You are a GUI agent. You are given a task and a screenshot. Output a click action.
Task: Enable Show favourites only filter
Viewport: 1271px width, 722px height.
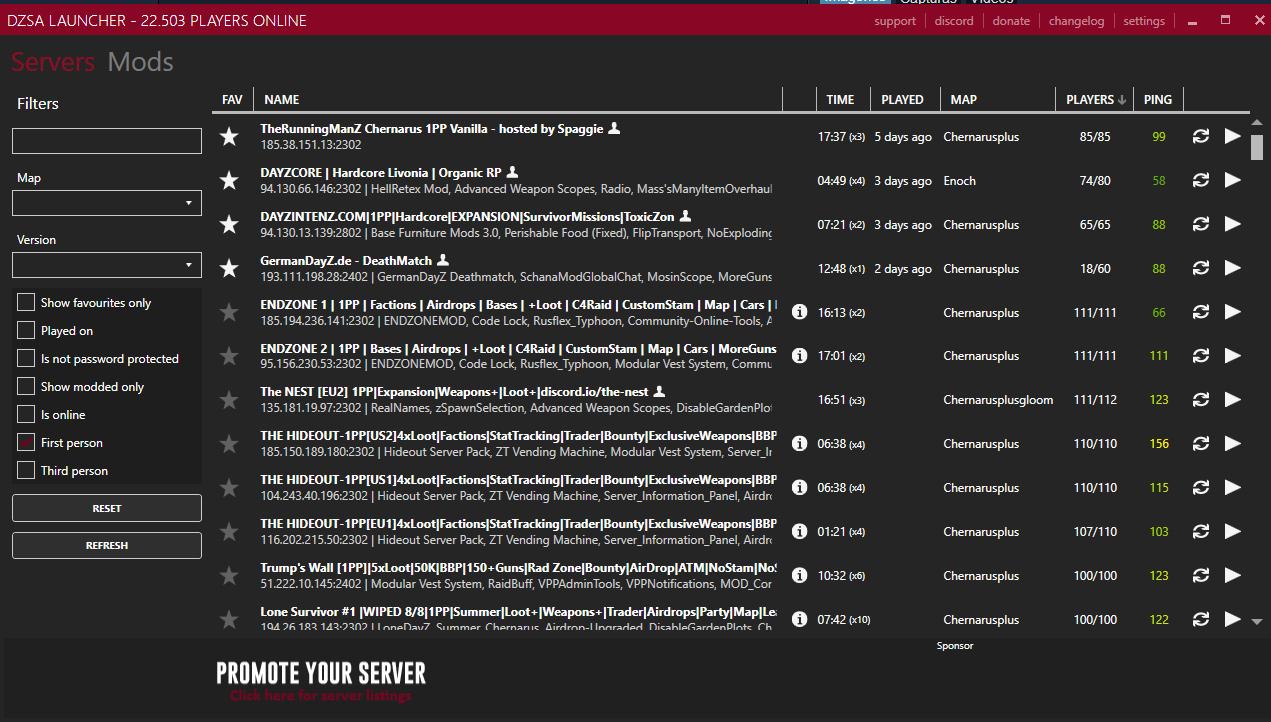(26, 302)
